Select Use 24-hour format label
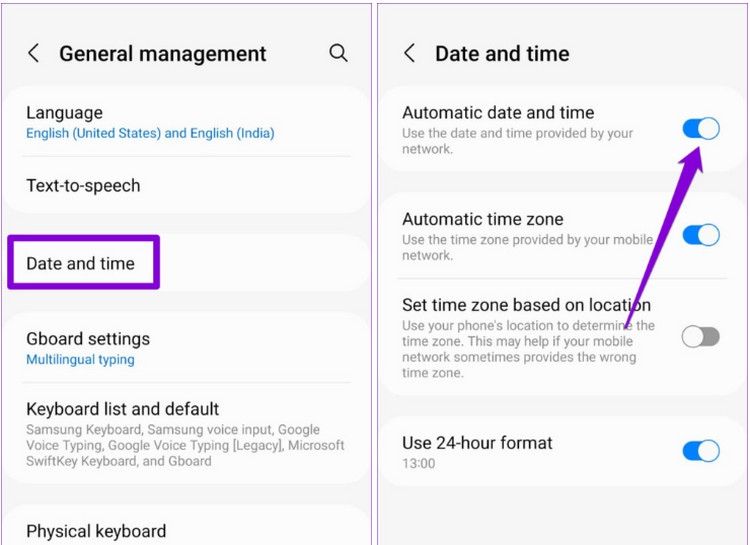Image resolution: width=750 pixels, height=545 pixels. click(477, 443)
